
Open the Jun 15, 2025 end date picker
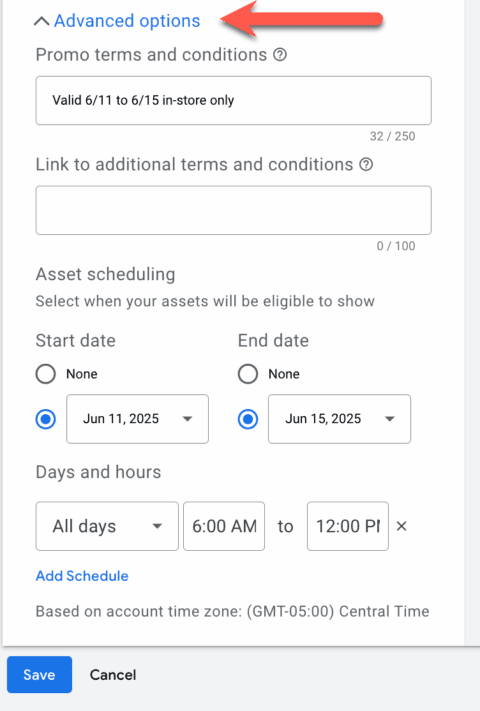pos(339,419)
